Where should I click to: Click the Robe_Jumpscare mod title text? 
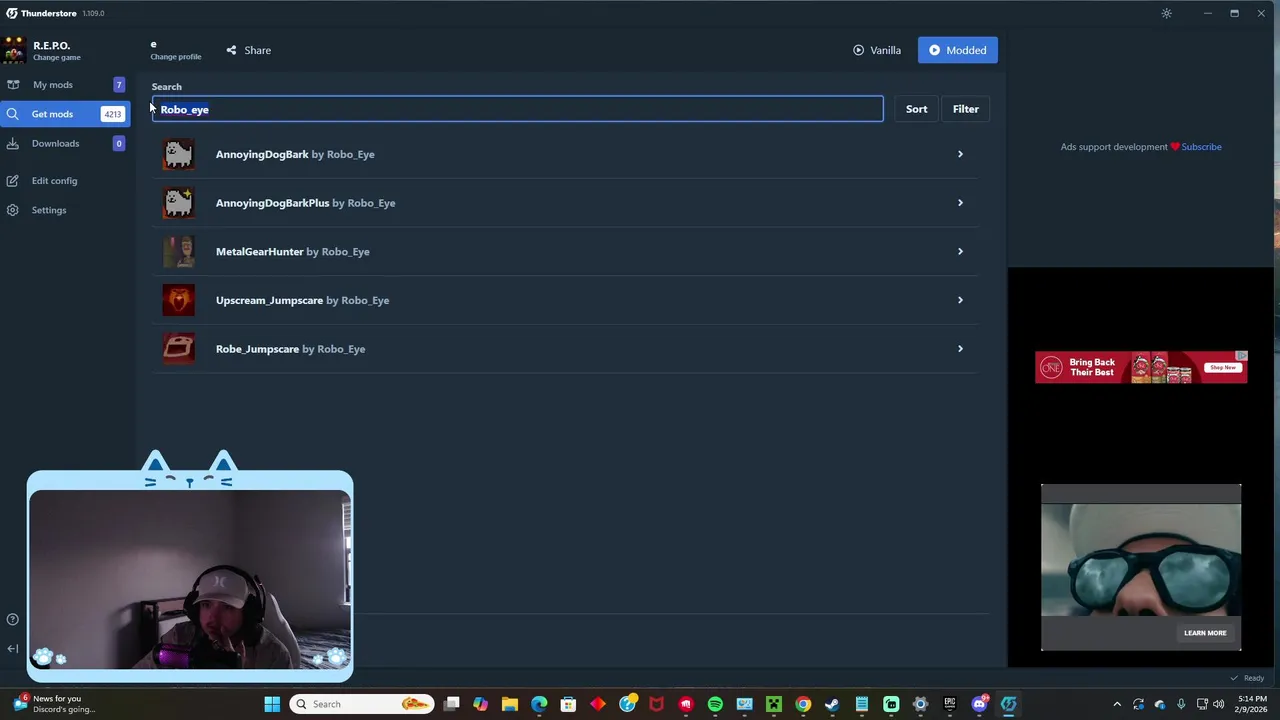tap(257, 349)
